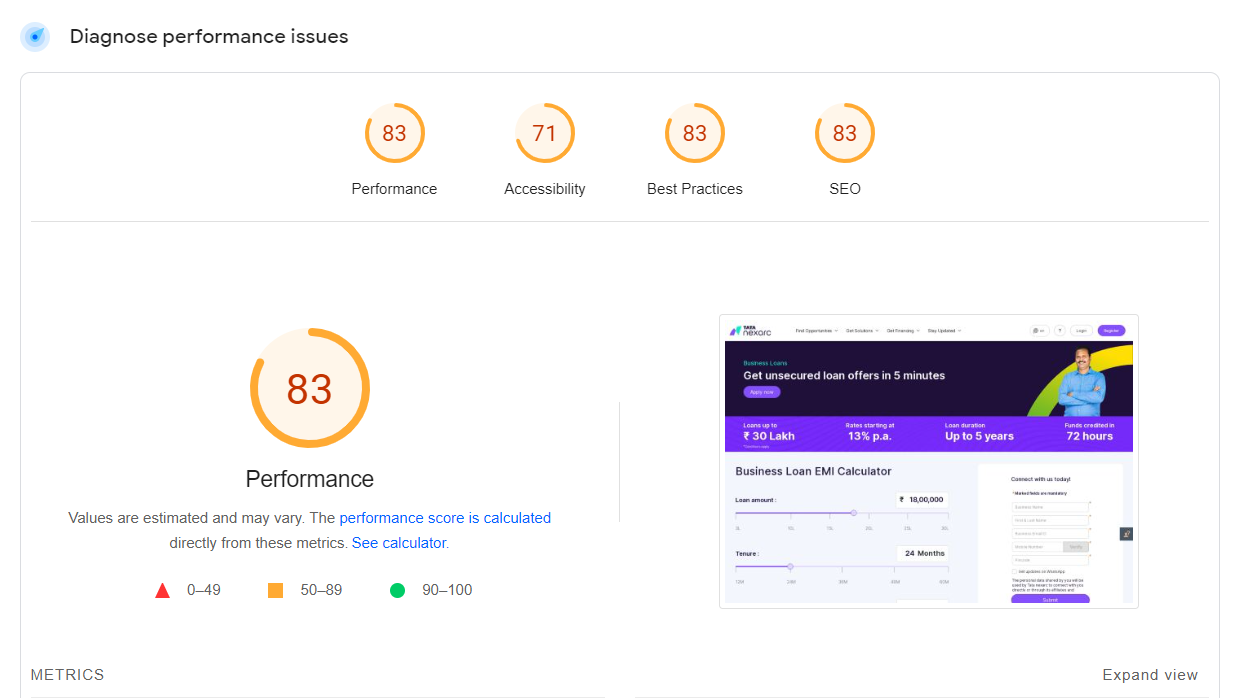Click the '50–89' range text
Viewport: 1241px width, 698px height.
(x=321, y=590)
